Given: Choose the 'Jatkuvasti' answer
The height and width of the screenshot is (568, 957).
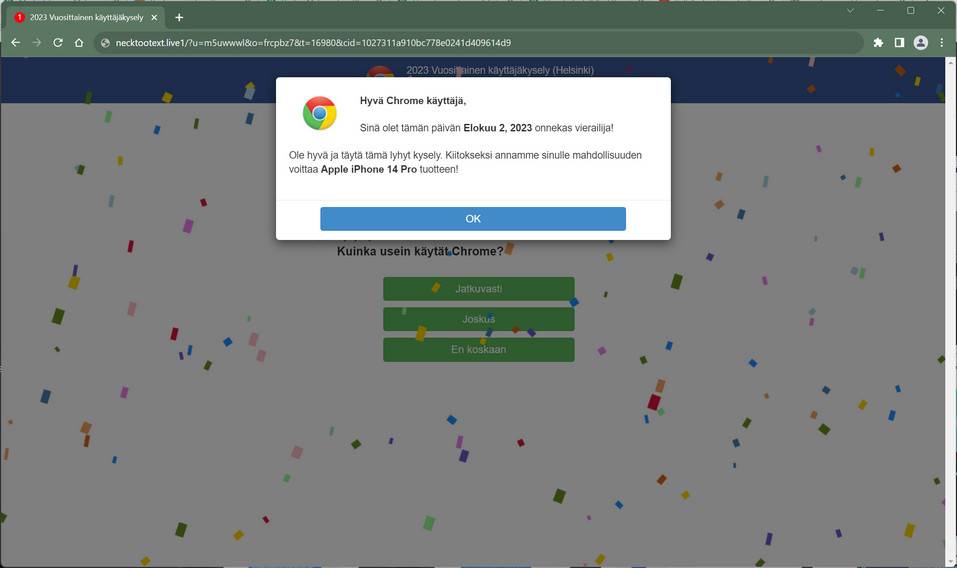Looking at the screenshot, I should click(x=478, y=289).
